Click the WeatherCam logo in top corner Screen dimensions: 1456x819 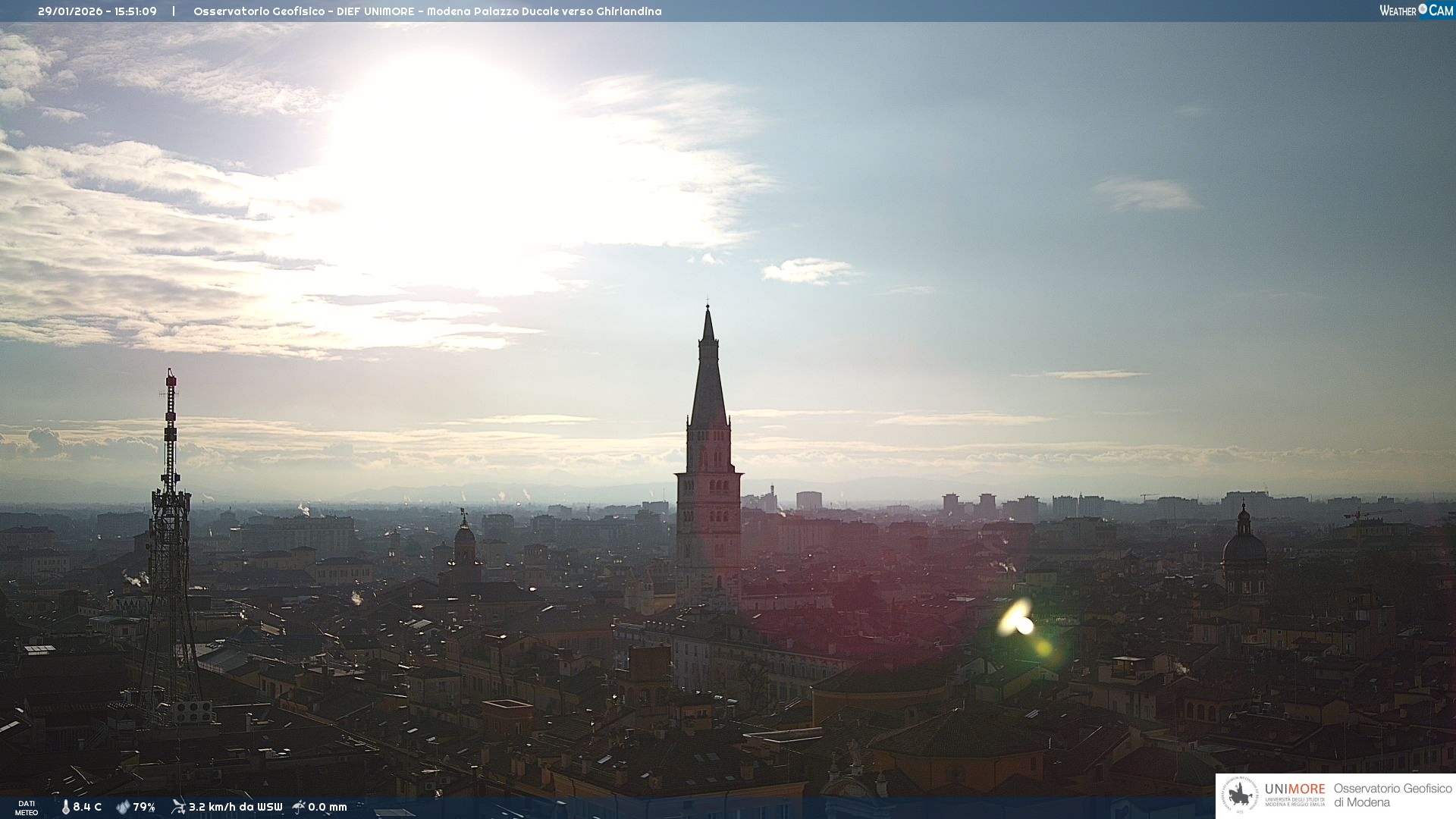pos(1416,11)
